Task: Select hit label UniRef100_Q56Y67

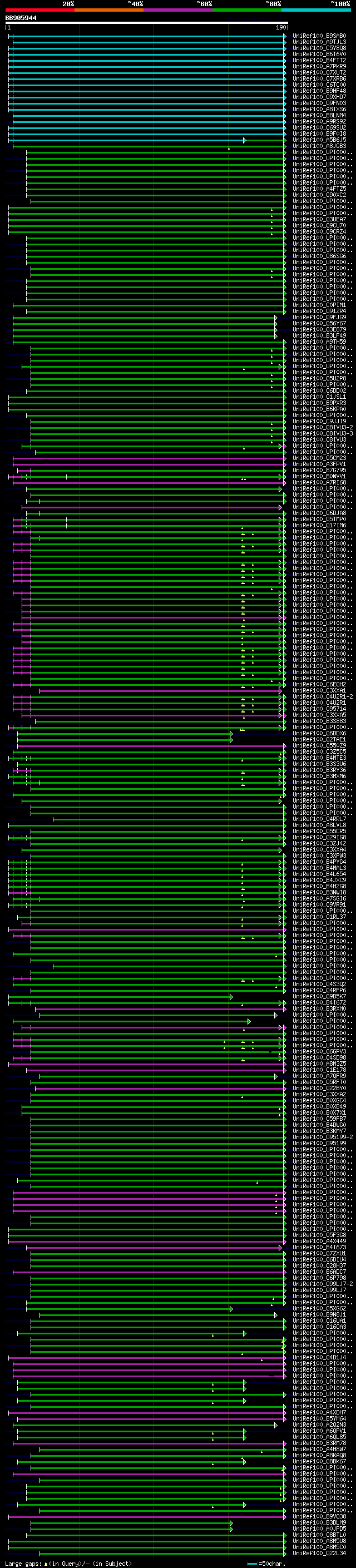Action: (319, 324)
